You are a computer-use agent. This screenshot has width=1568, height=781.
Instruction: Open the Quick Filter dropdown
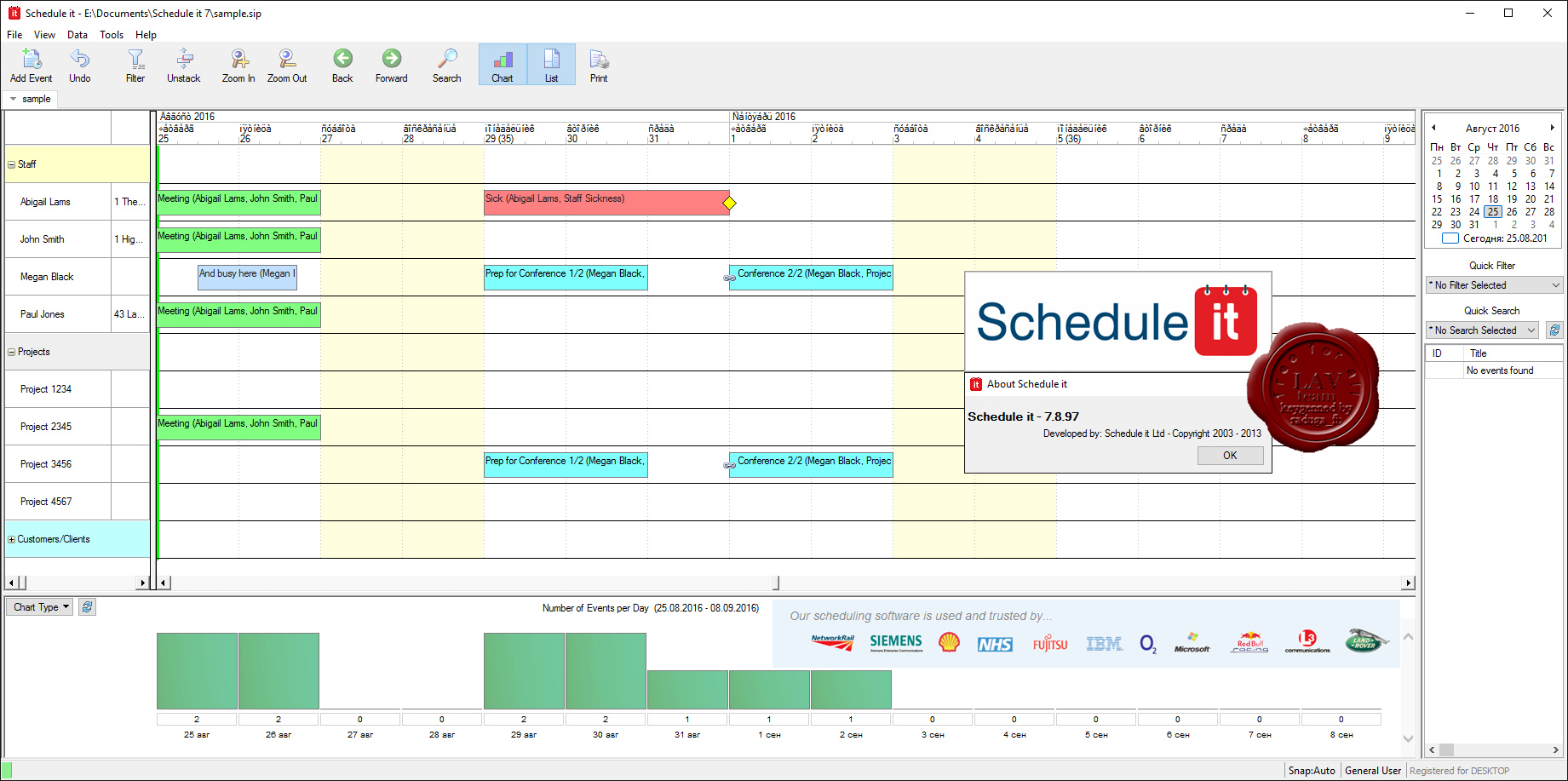click(1495, 285)
